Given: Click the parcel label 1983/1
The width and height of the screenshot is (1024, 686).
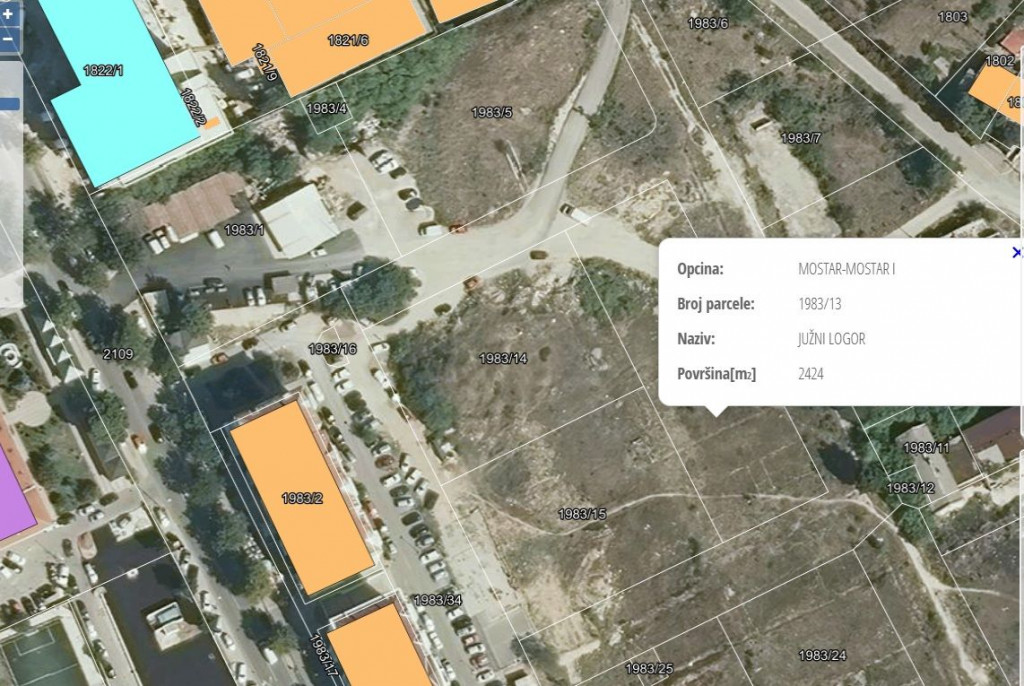Looking at the screenshot, I should pyautogui.click(x=244, y=230).
